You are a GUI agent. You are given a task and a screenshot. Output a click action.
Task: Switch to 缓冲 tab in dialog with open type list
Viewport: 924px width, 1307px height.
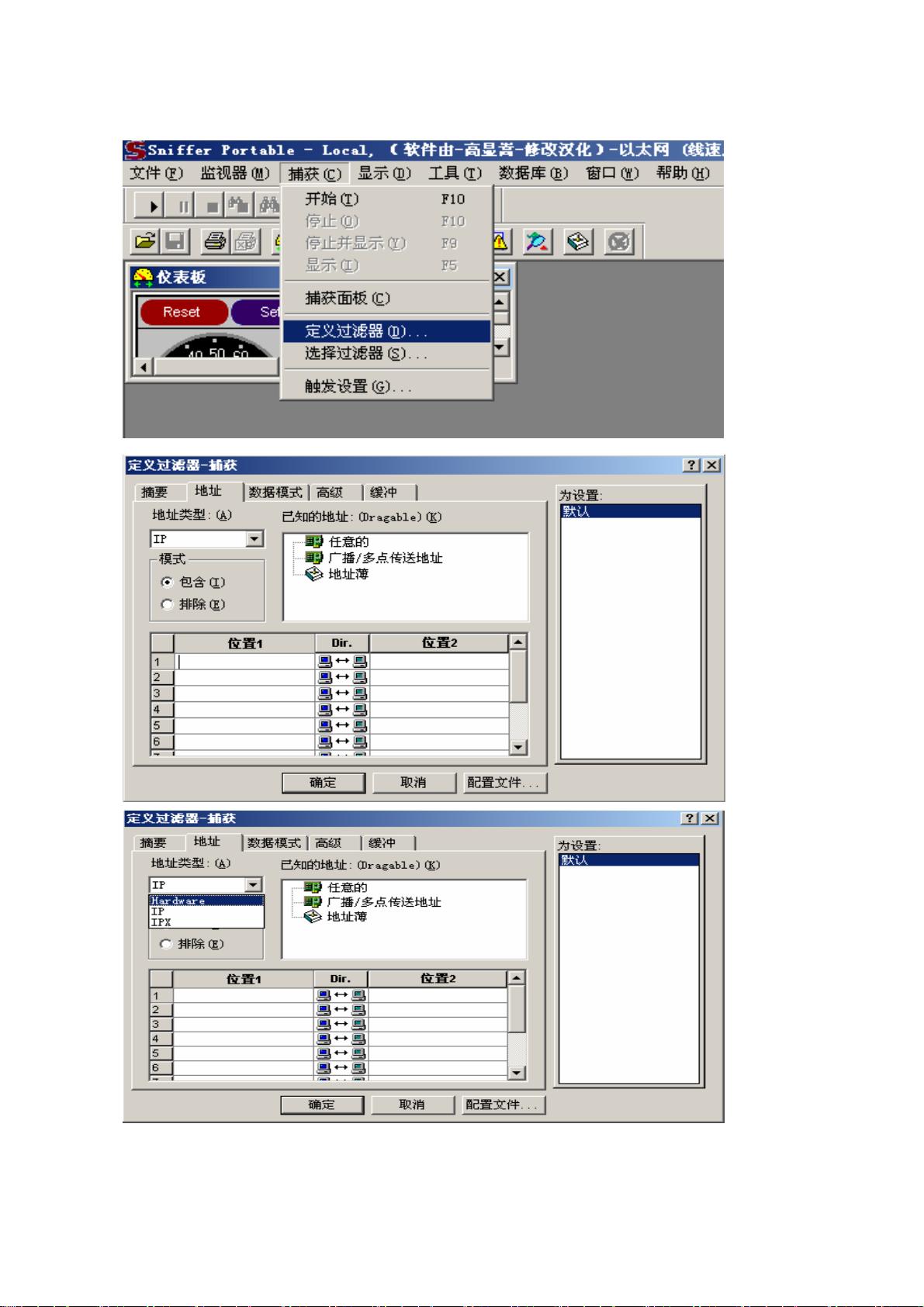pyautogui.click(x=382, y=842)
